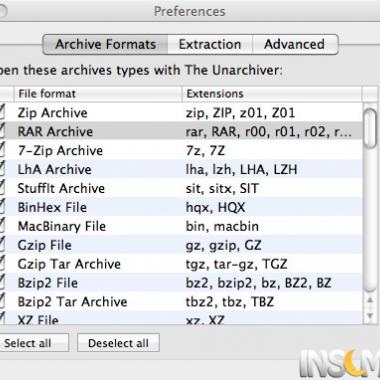Screen dimensions: 380x380
Task: Select the StuffIt Archive row text
Action: pos(61,188)
